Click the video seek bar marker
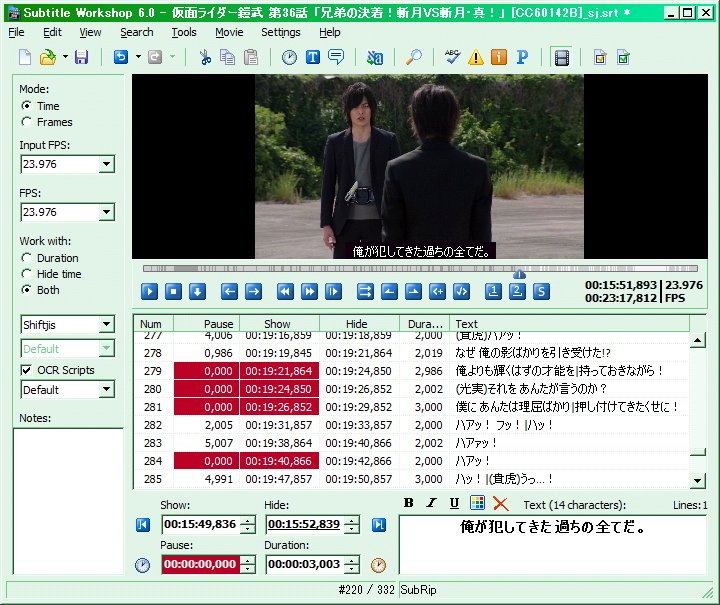Image resolution: width=720 pixels, height=605 pixels. click(519, 274)
